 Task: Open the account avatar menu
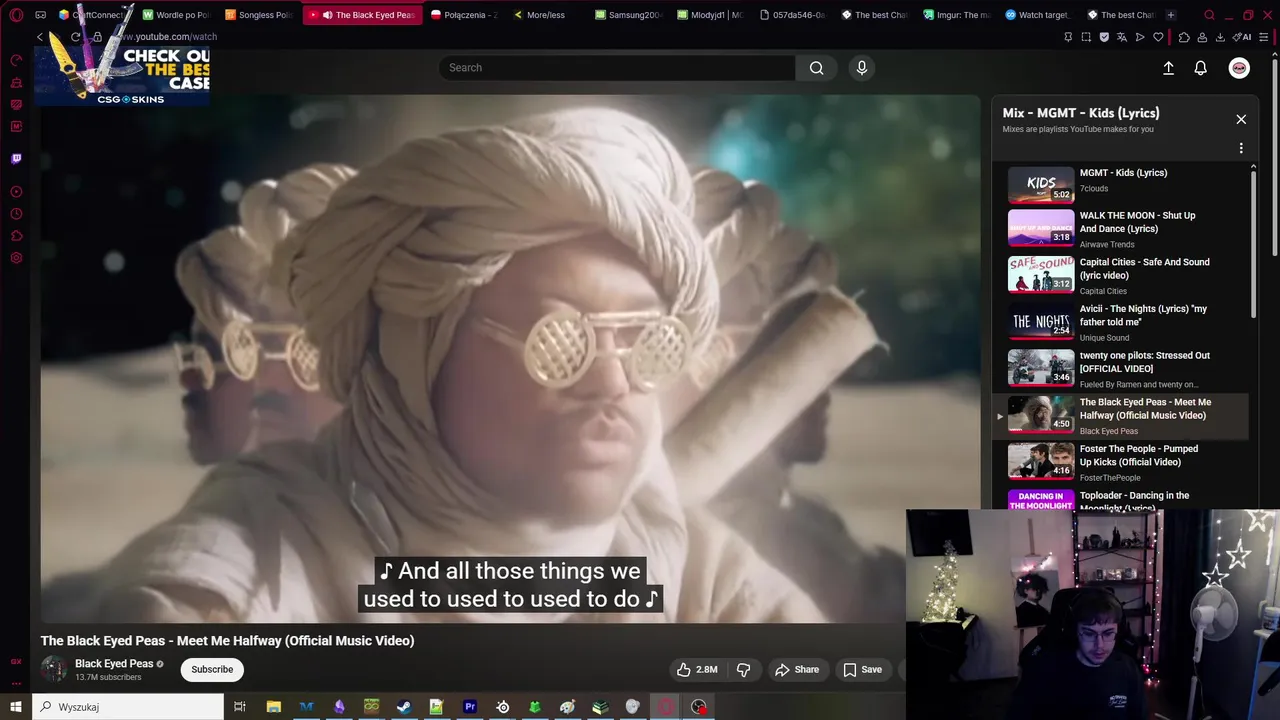(1239, 68)
